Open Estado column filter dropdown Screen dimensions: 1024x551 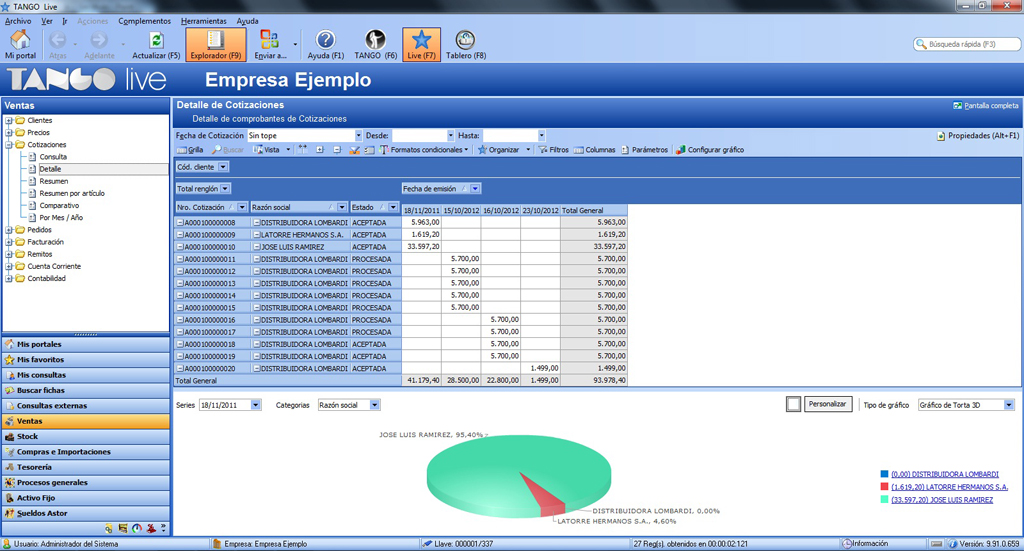[x=393, y=208]
